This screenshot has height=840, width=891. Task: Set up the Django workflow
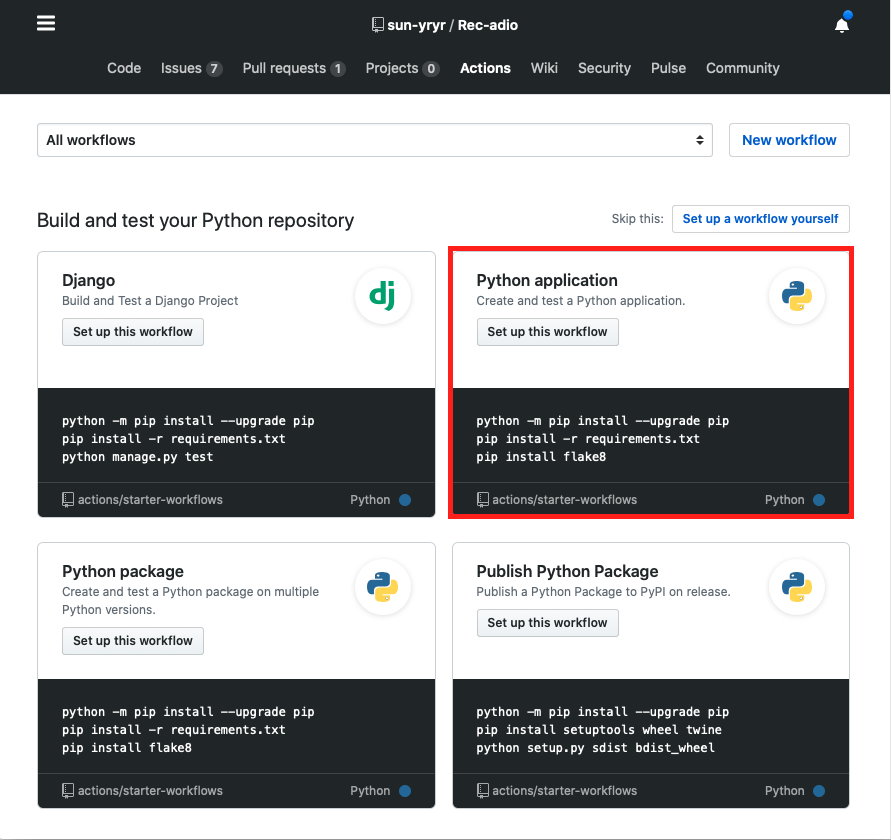(x=133, y=332)
